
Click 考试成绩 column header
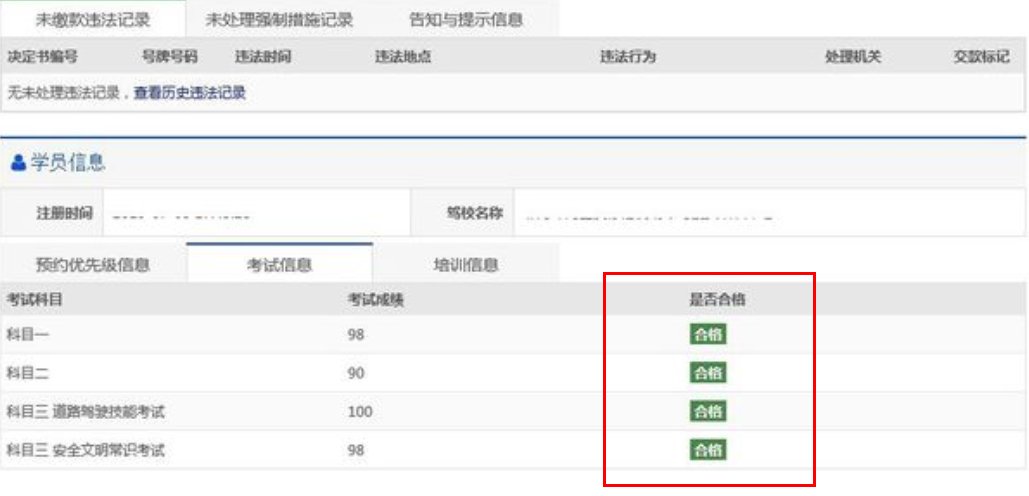click(x=375, y=300)
